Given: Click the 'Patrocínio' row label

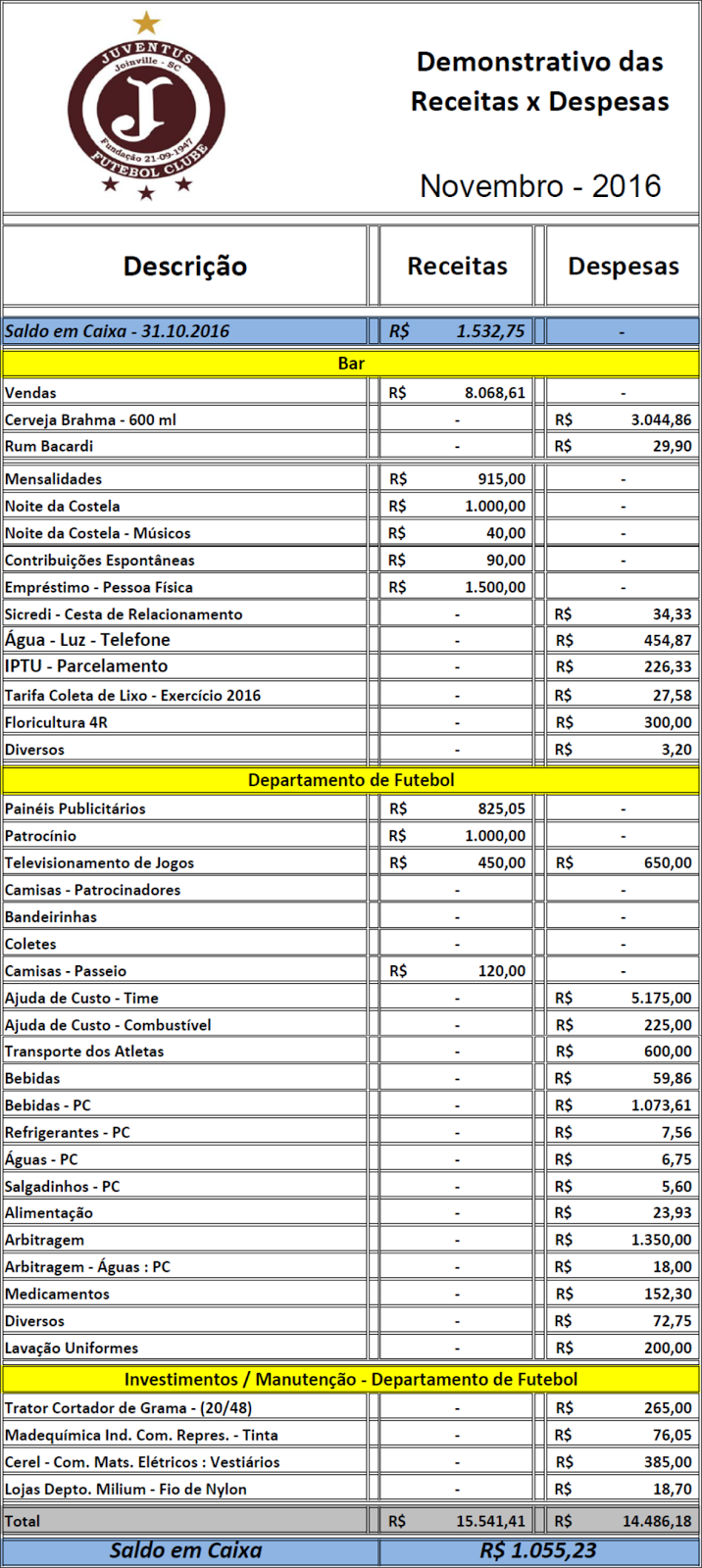Looking at the screenshot, I should tap(40, 836).
